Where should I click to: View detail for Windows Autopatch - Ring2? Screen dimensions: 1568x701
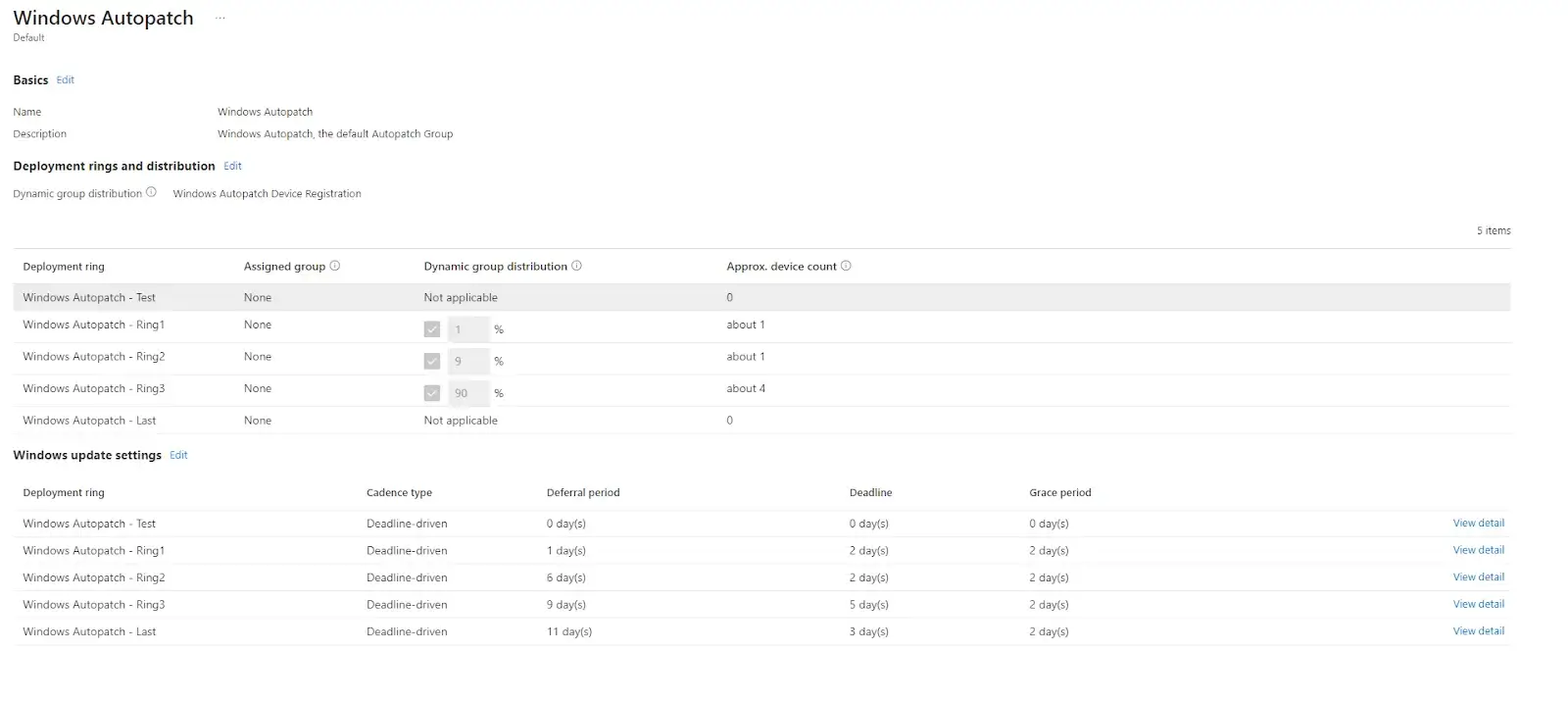pyautogui.click(x=1478, y=577)
